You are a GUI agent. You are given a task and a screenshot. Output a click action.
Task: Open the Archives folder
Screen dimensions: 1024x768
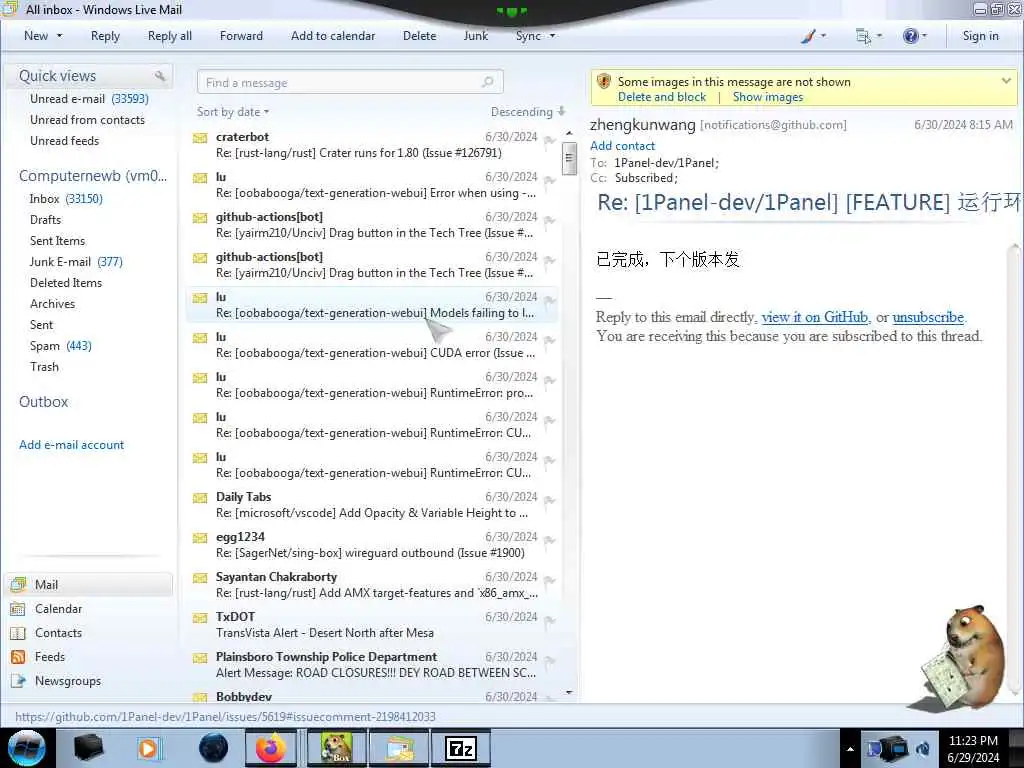click(x=52, y=304)
